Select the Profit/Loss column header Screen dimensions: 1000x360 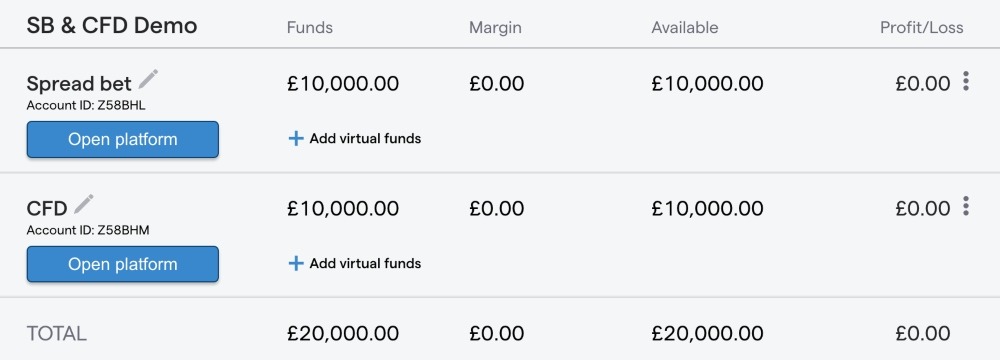[x=922, y=27]
